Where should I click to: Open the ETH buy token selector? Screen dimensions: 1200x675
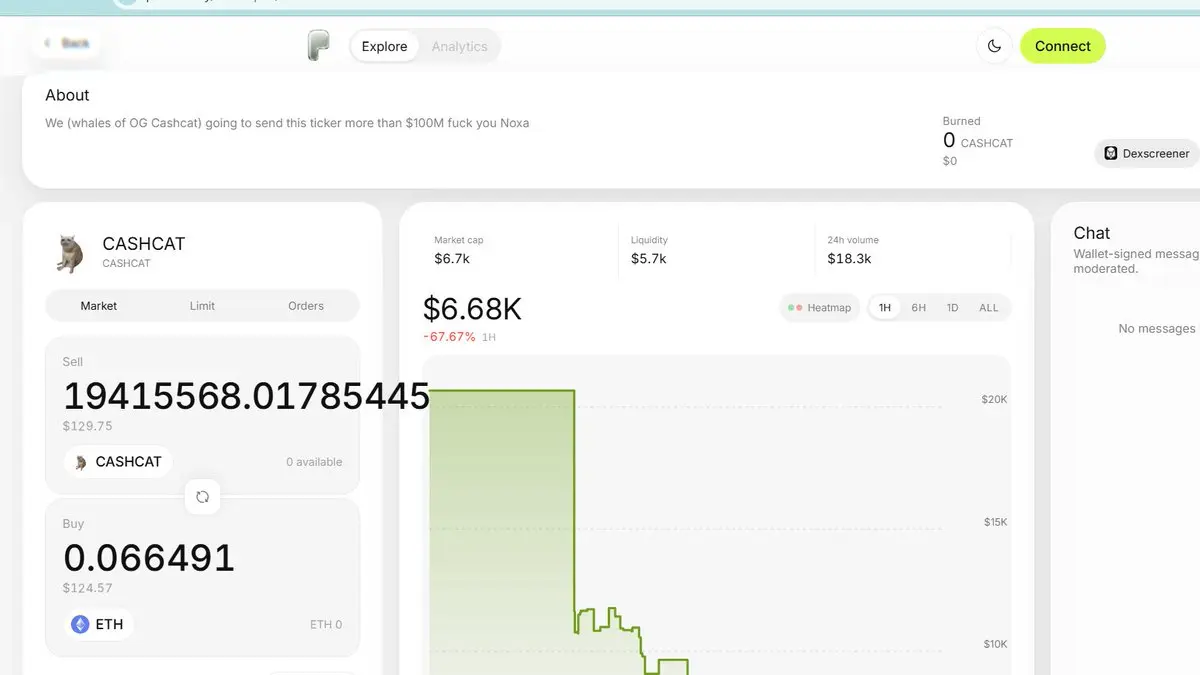(x=98, y=624)
